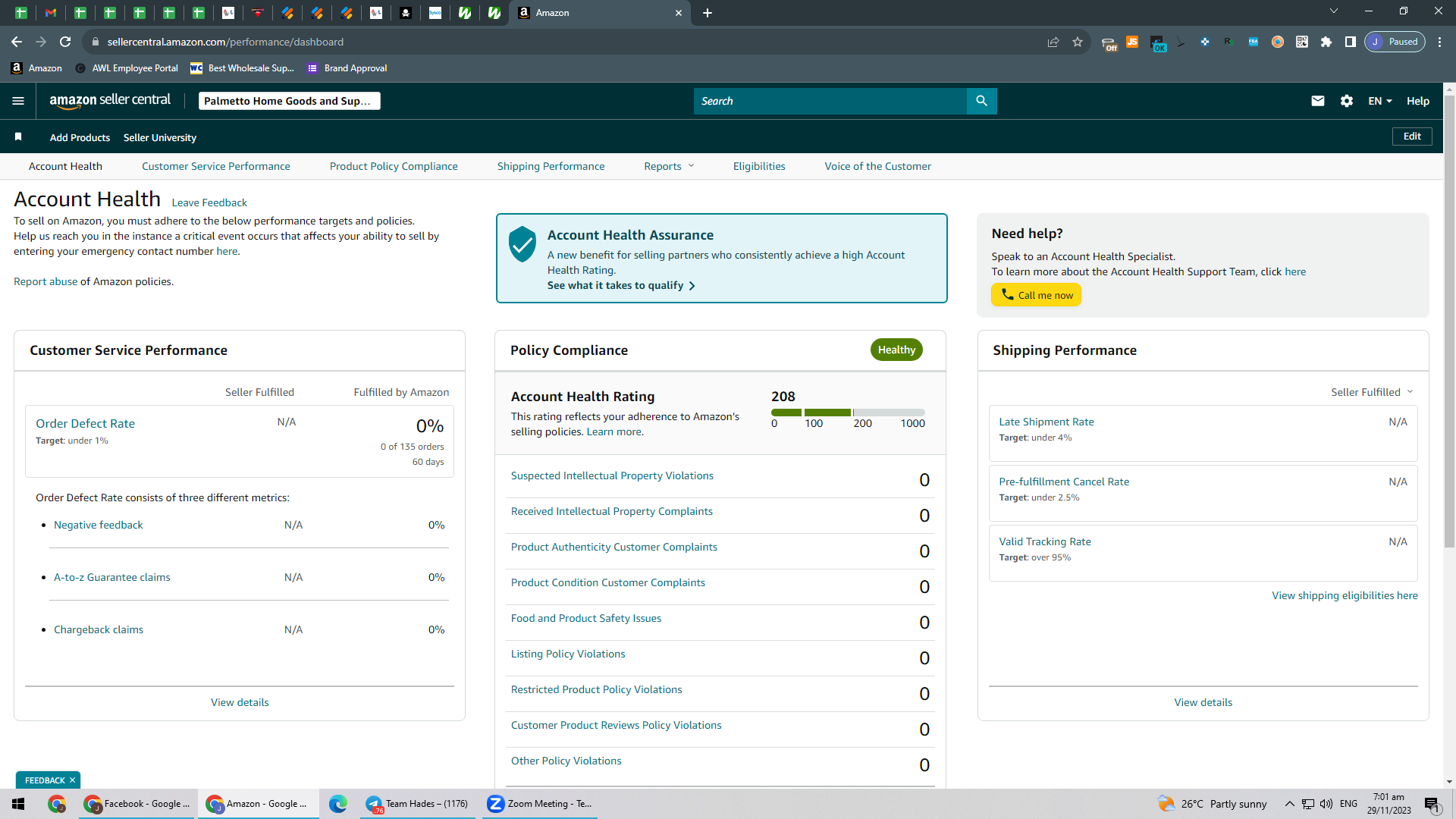Dismiss the FEEDBACK tab with its X
This screenshot has height=819, width=1456.
[73, 780]
